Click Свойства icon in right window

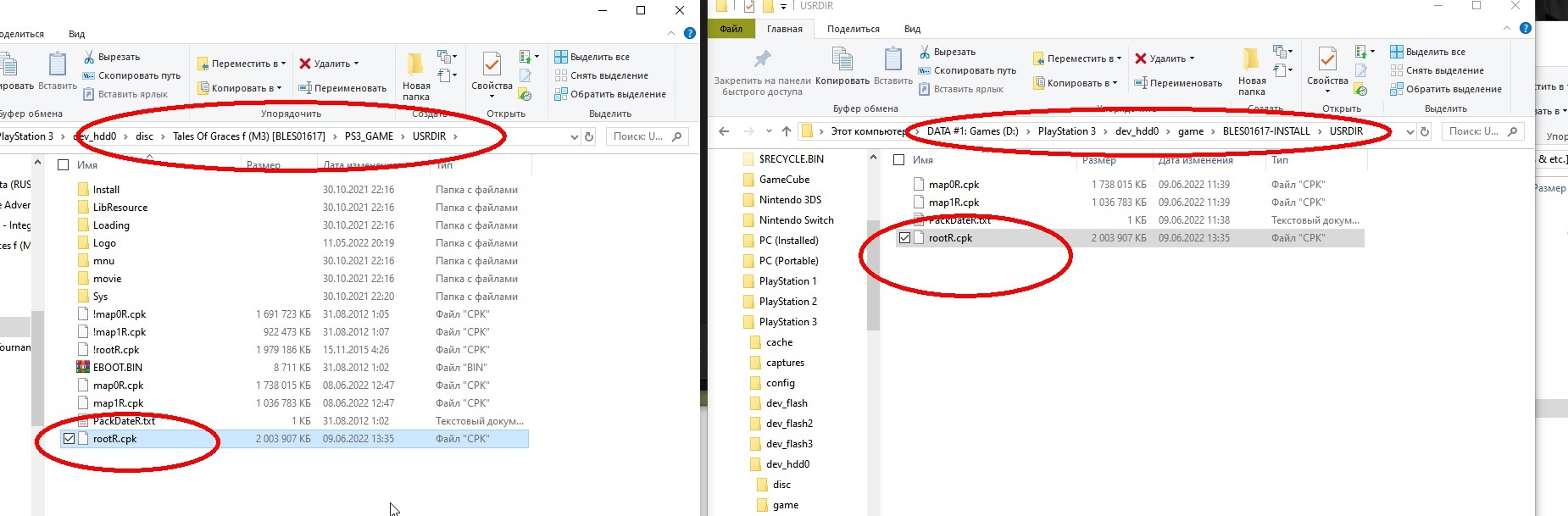click(1327, 58)
